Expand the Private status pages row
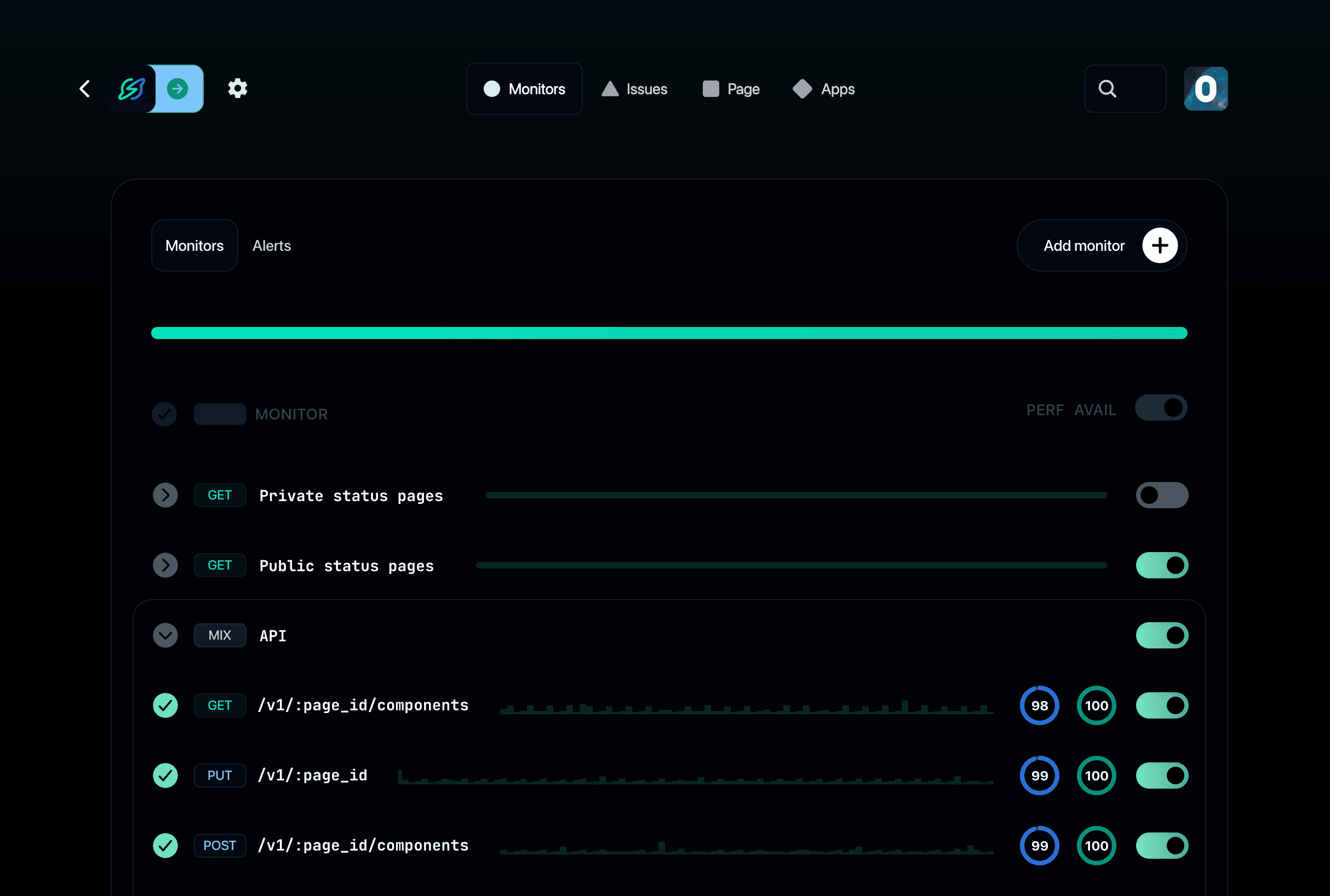This screenshot has width=1330, height=896. point(165,495)
